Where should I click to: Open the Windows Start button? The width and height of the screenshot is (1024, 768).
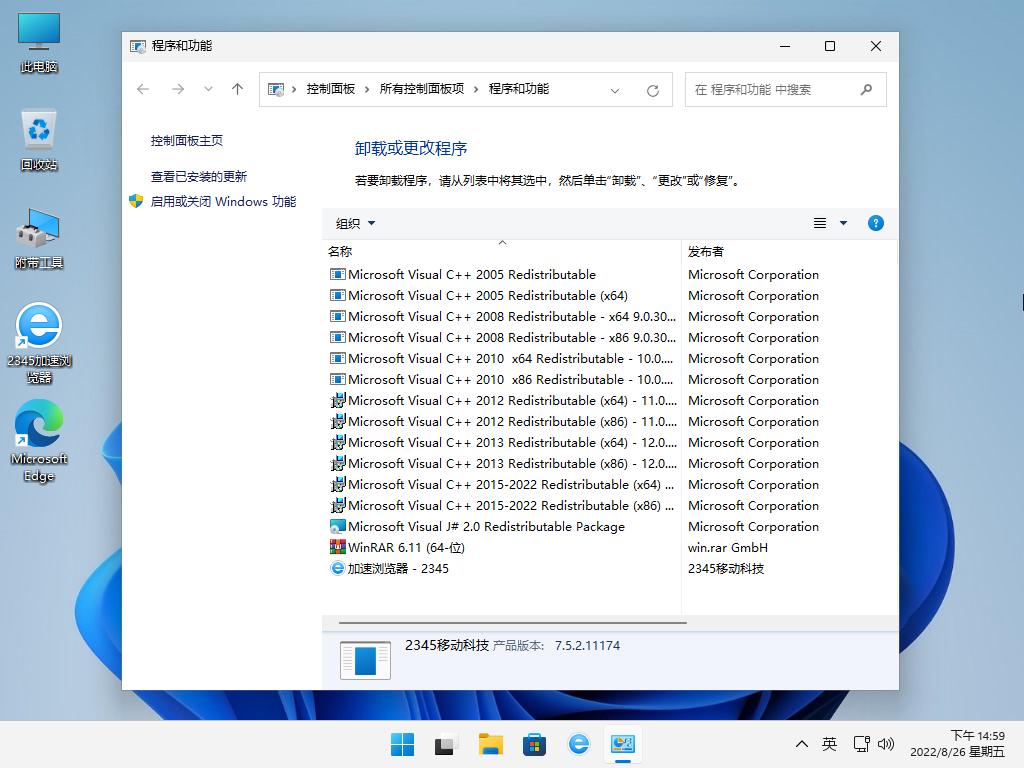[402, 744]
